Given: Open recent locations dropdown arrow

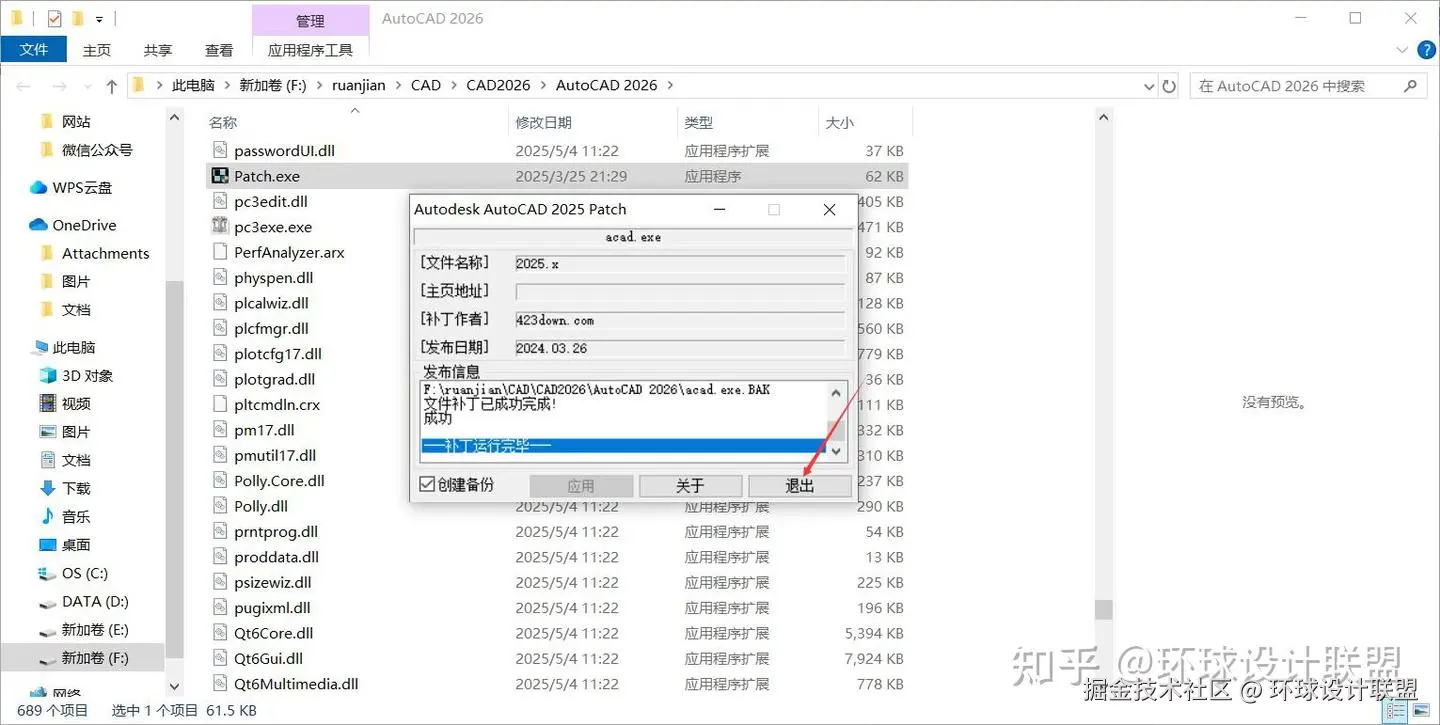Looking at the screenshot, I should tap(86, 87).
